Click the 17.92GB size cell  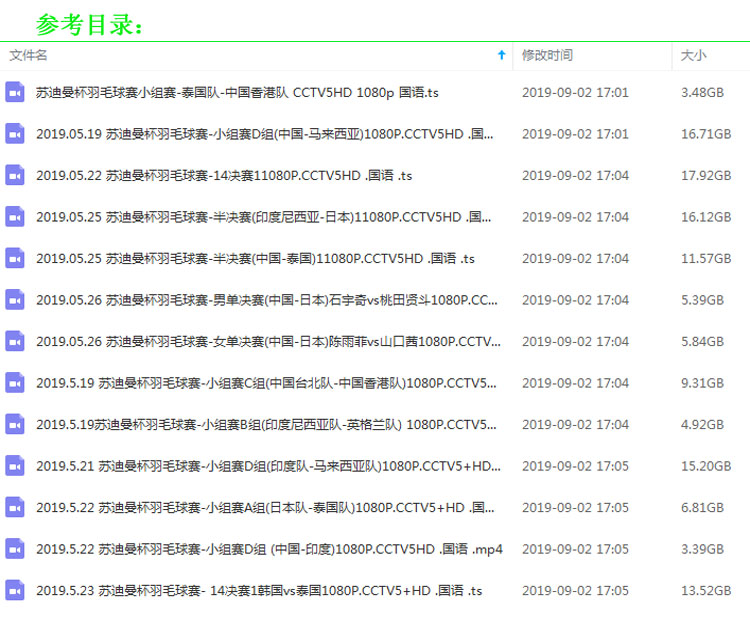[705, 175]
